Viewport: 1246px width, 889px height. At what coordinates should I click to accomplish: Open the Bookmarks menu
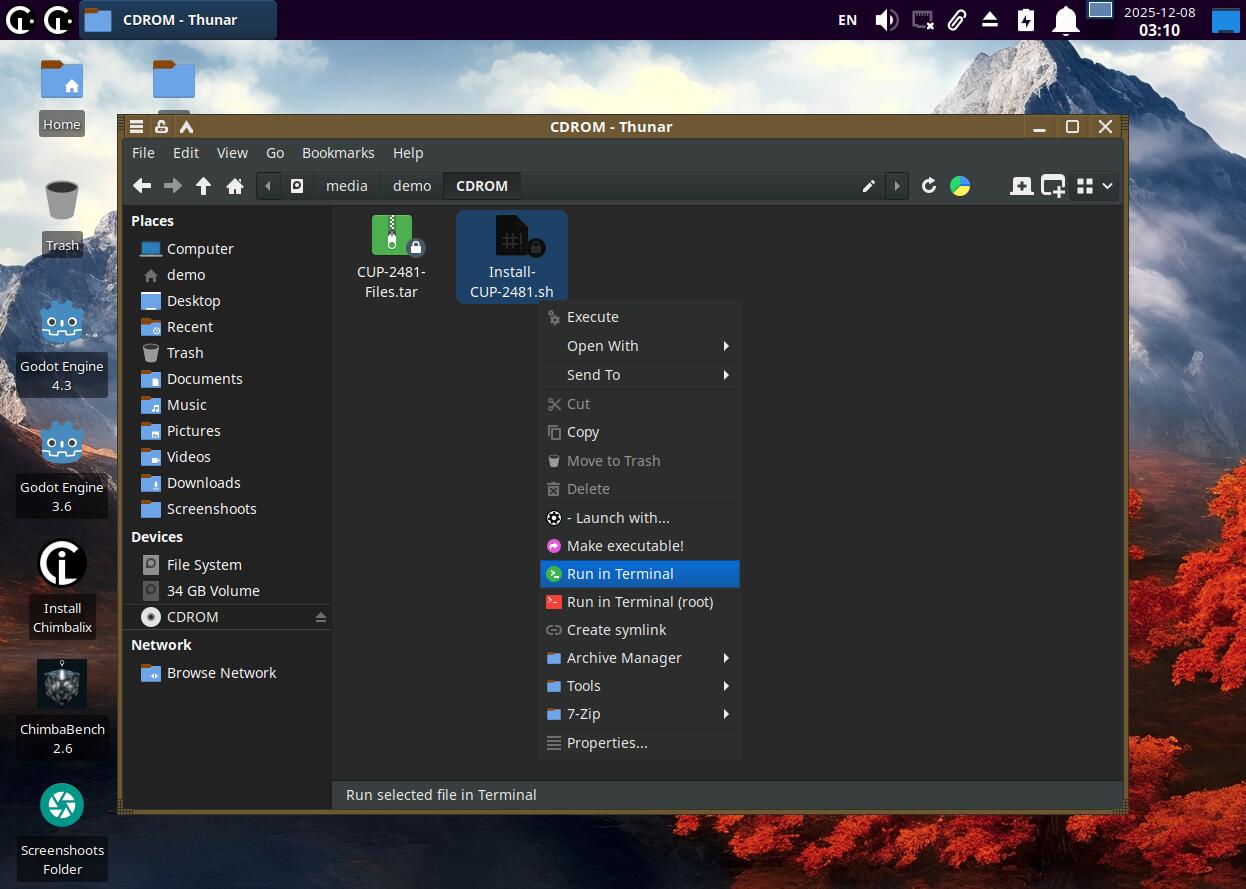[x=338, y=153]
